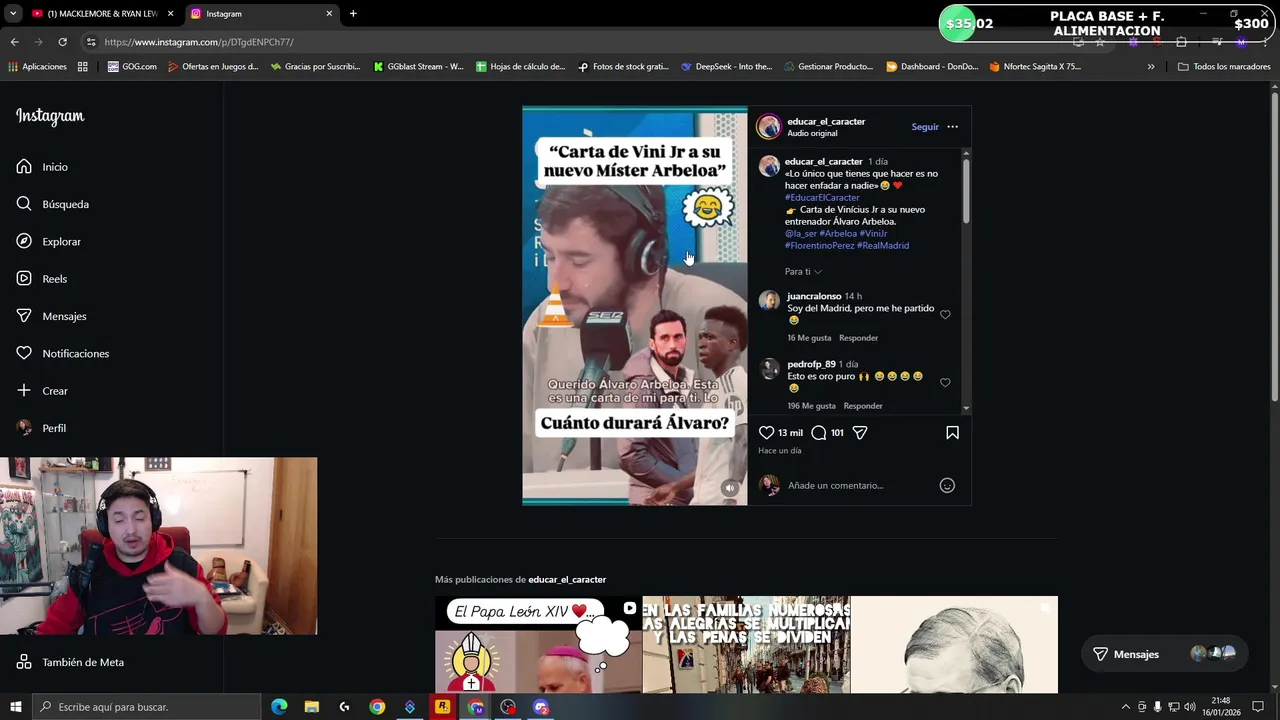Open Perfil from the sidebar
Screen dimensions: 1280x720
41,428
